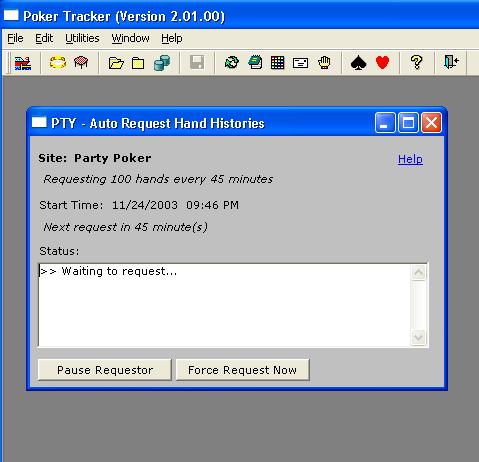Click inside the Status text box
Image resolution: width=479 pixels, height=462 pixels.
[225, 305]
